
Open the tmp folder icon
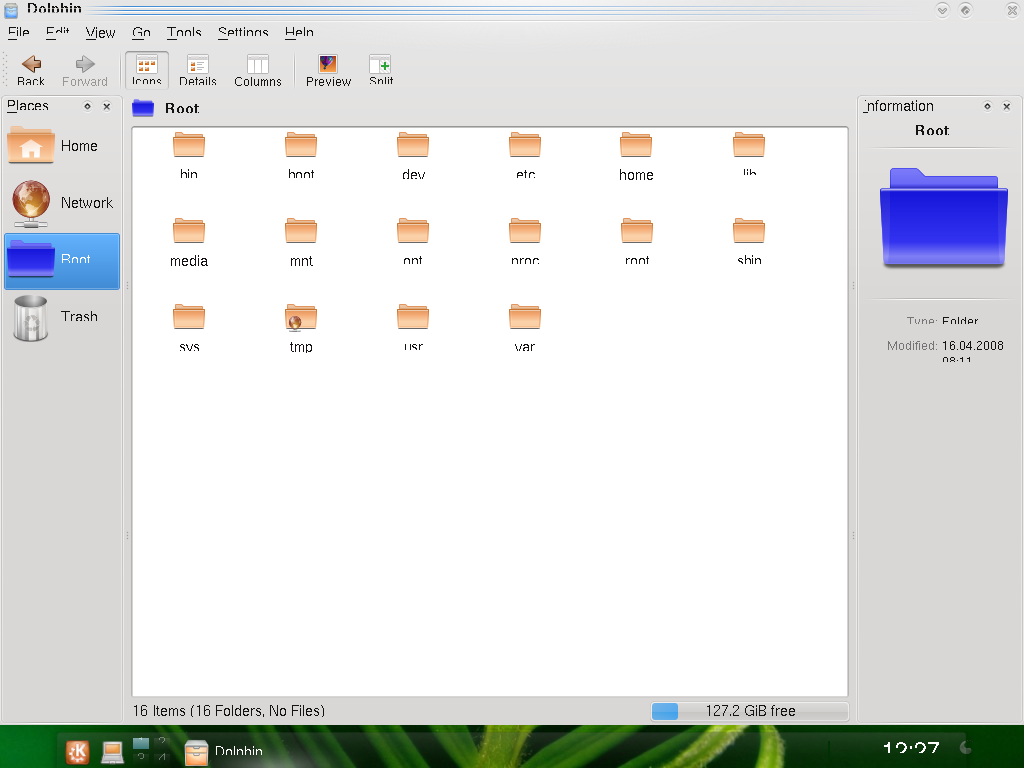point(301,318)
